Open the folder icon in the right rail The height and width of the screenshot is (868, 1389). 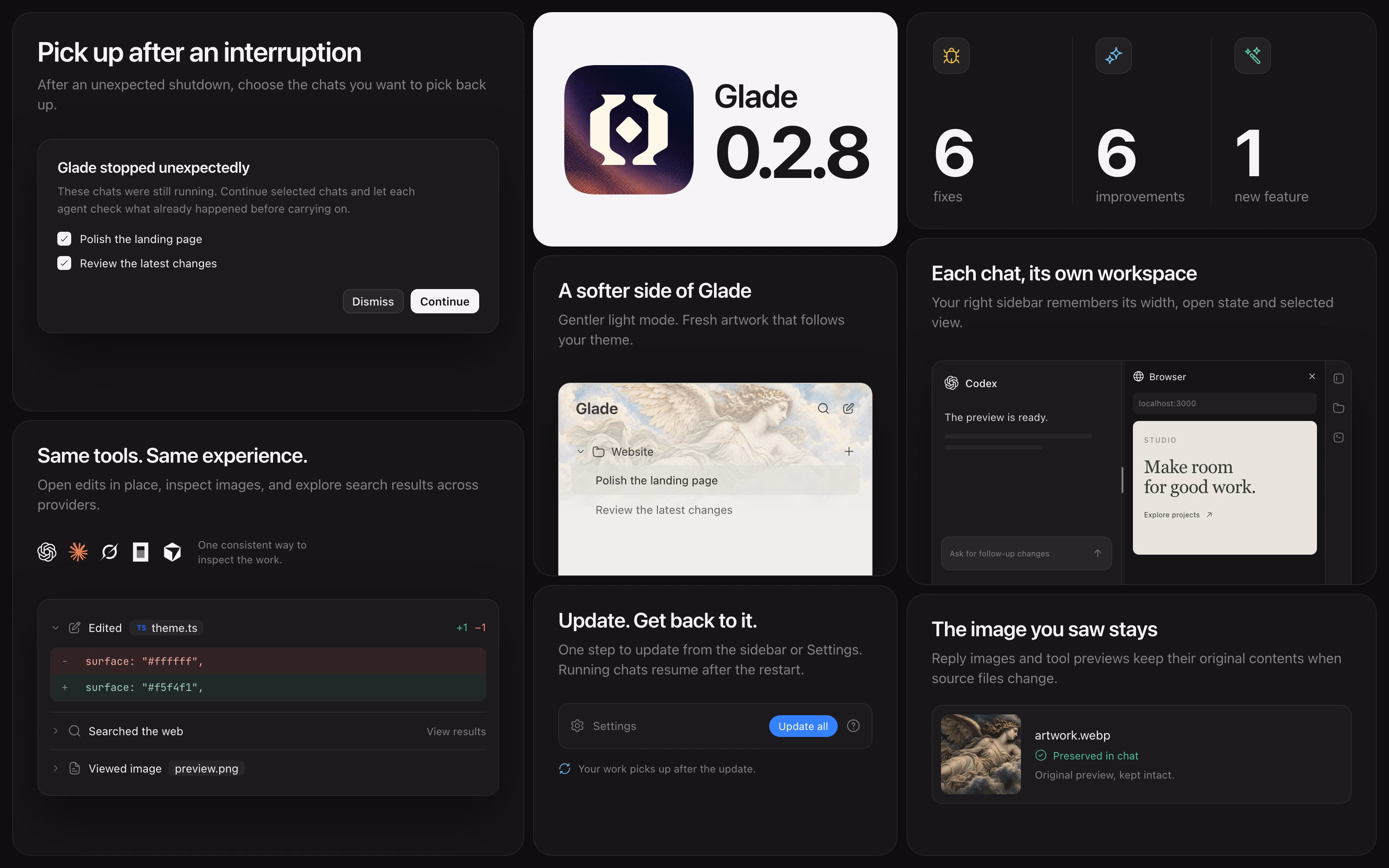pos(1339,408)
